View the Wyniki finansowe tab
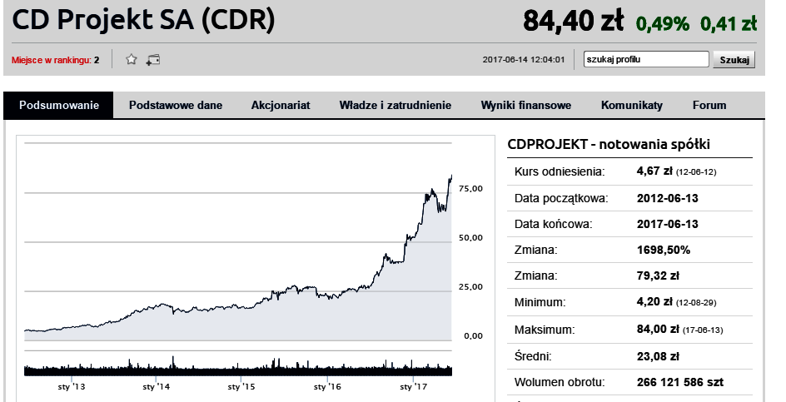The image size is (786, 402). click(526, 105)
